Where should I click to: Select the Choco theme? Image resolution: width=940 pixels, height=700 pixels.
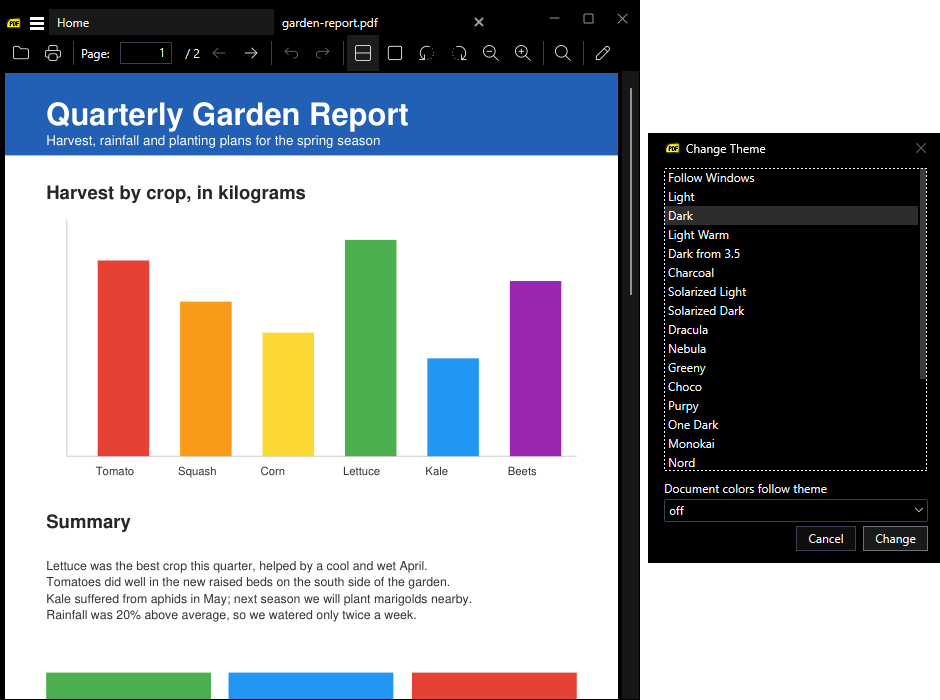click(x=792, y=387)
